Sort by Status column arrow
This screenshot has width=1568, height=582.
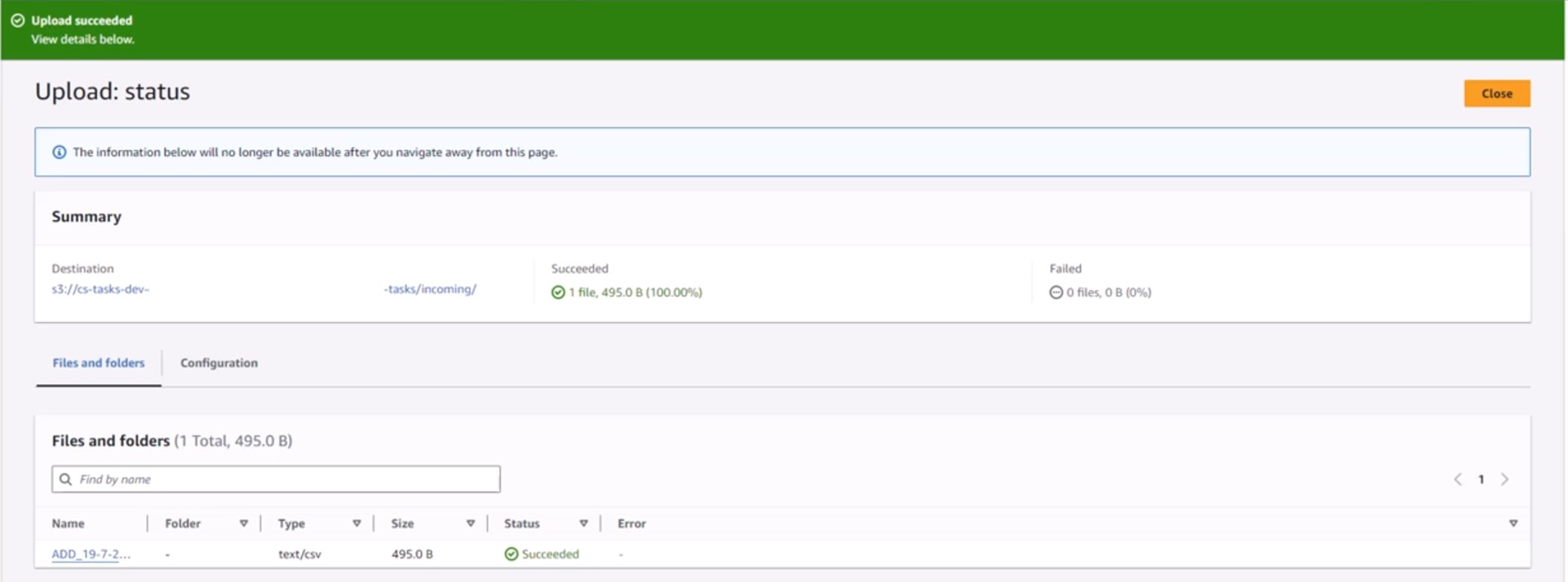click(583, 523)
